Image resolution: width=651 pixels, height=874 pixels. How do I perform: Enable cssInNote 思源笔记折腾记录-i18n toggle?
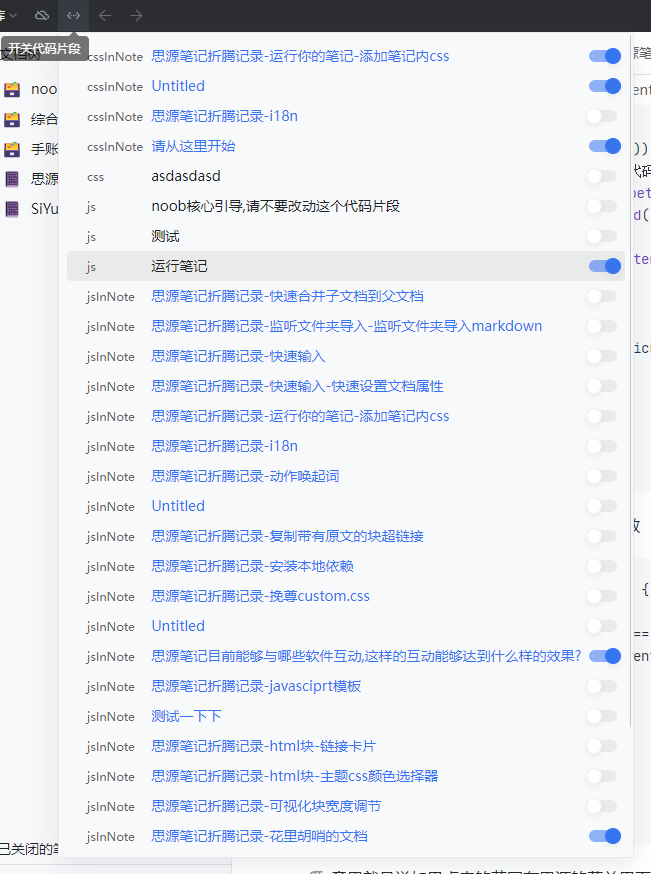pyautogui.click(x=602, y=116)
